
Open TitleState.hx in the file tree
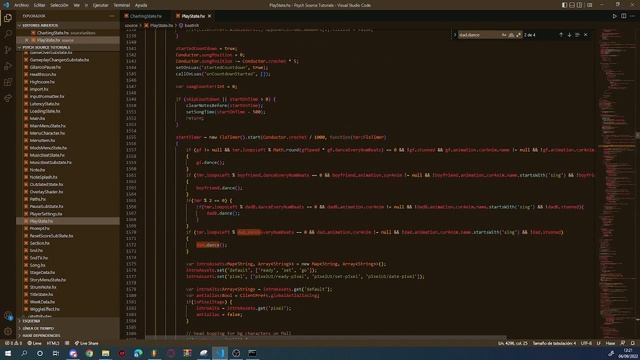click(41, 295)
